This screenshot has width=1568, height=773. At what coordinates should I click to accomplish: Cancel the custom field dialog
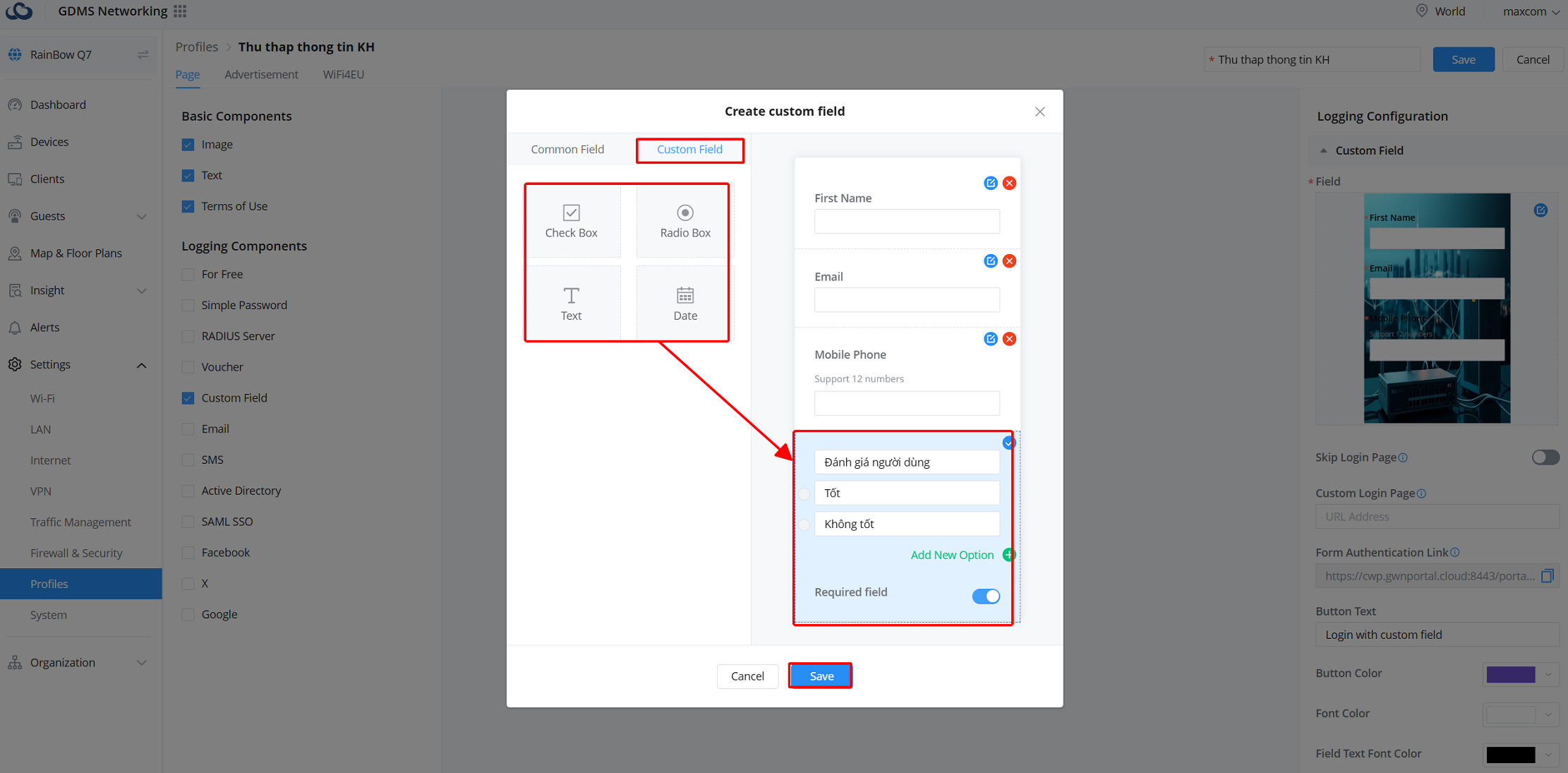(747, 676)
